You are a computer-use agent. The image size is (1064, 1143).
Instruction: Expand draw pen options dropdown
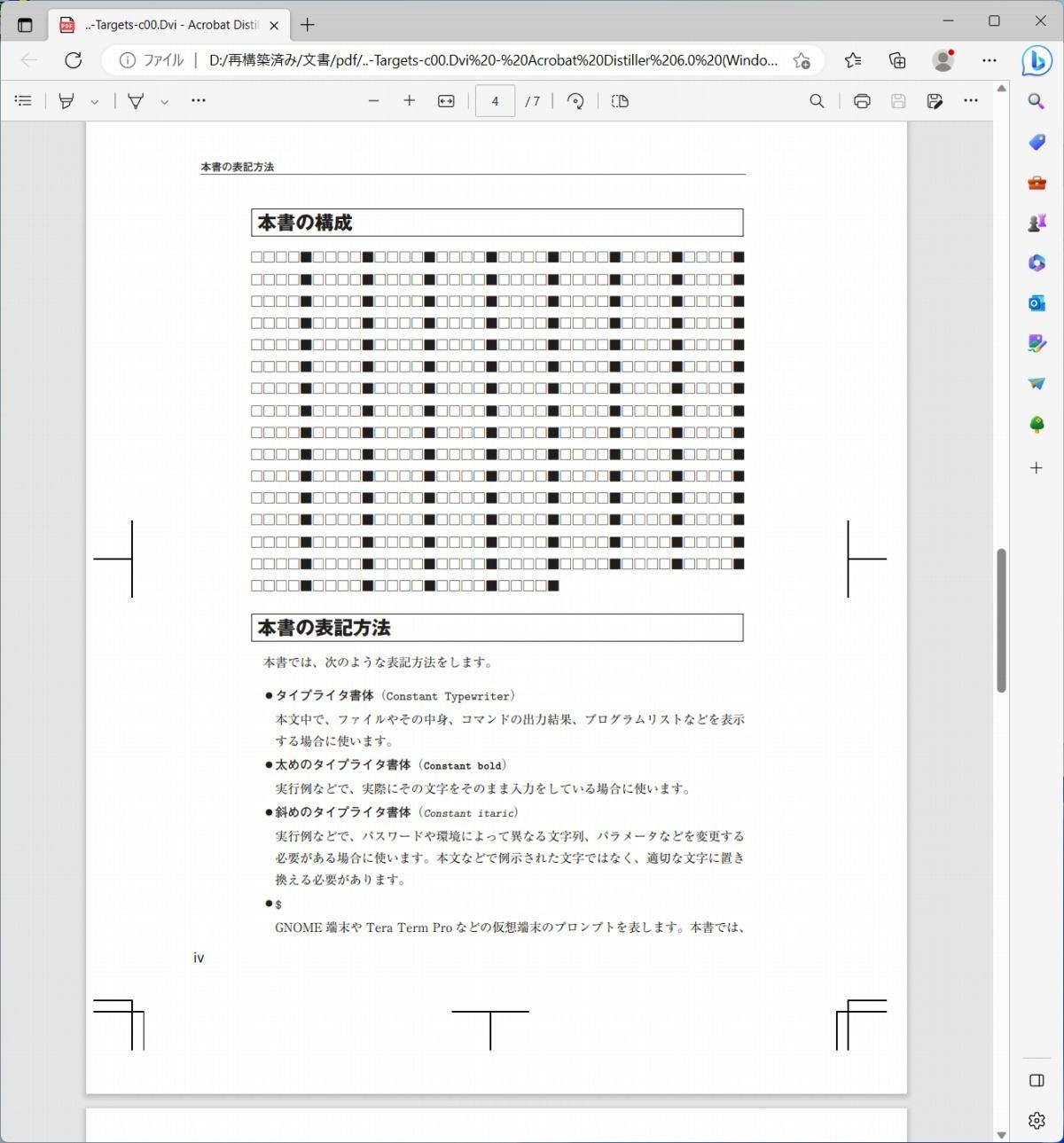tap(164, 102)
